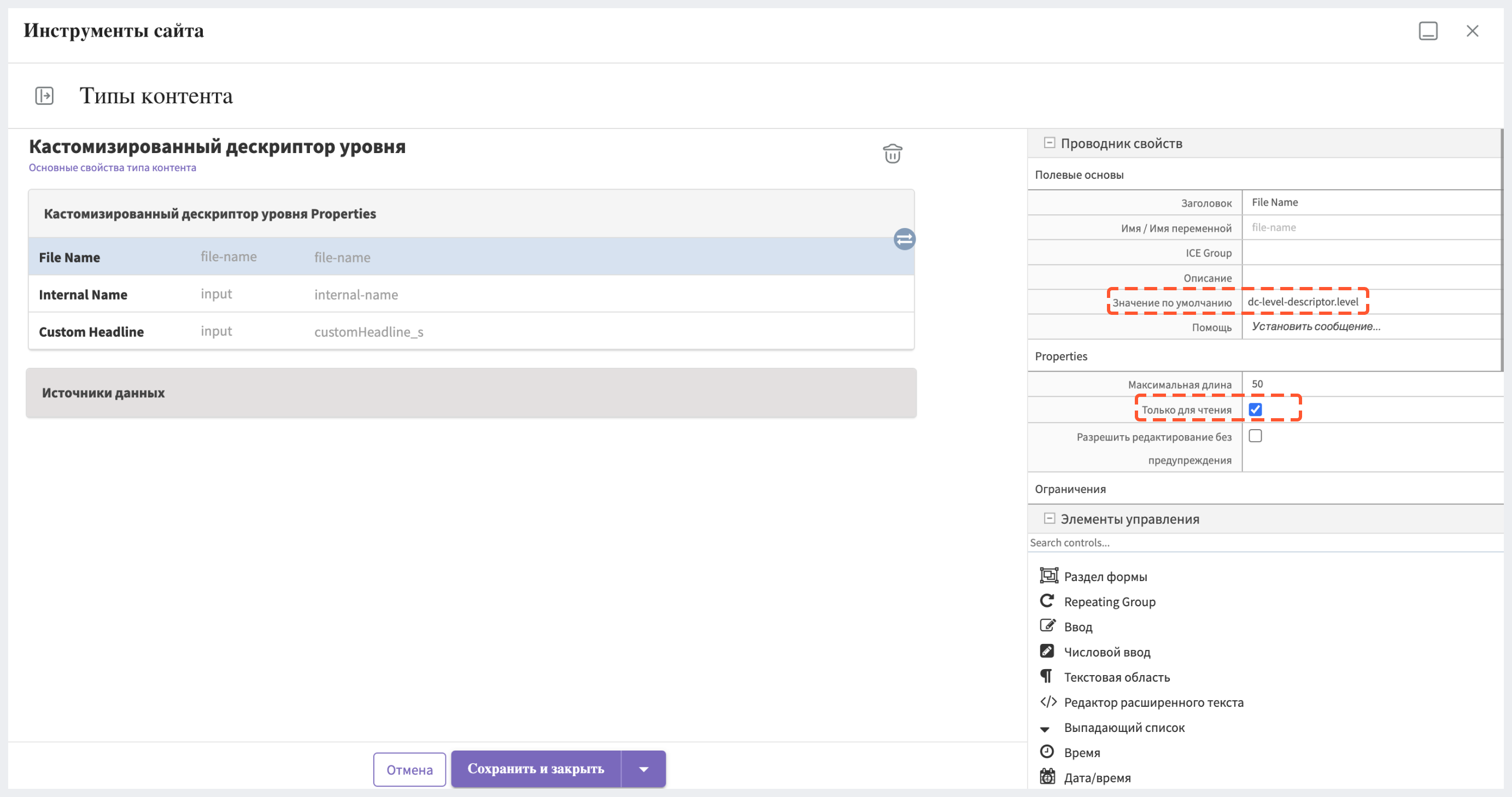Click the Источники данных section

pyautogui.click(x=471, y=392)
